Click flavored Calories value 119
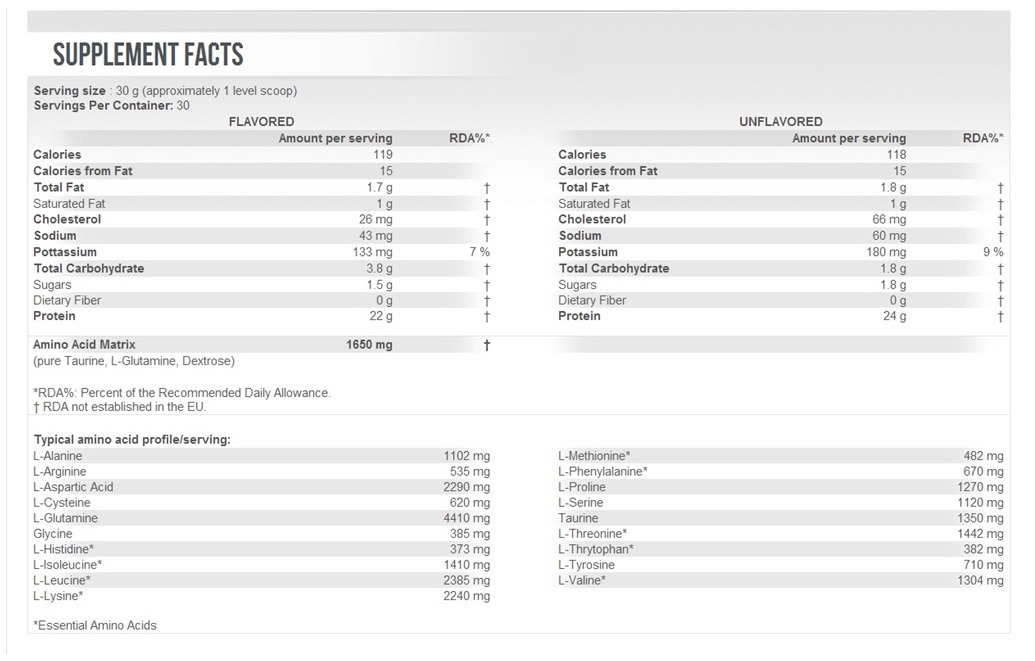 point(382,155)
